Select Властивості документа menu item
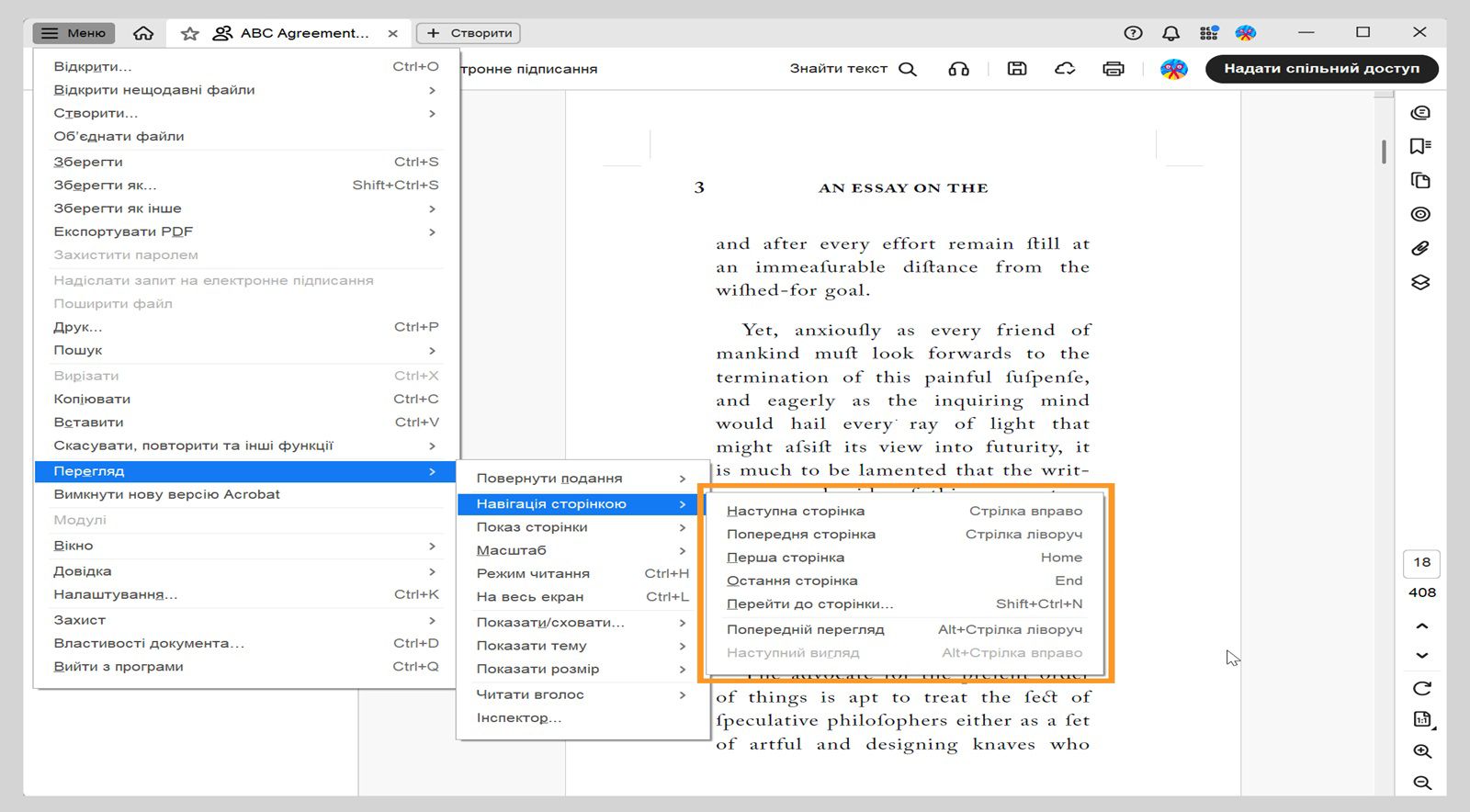1470x812 pixels. pos(245,643)
